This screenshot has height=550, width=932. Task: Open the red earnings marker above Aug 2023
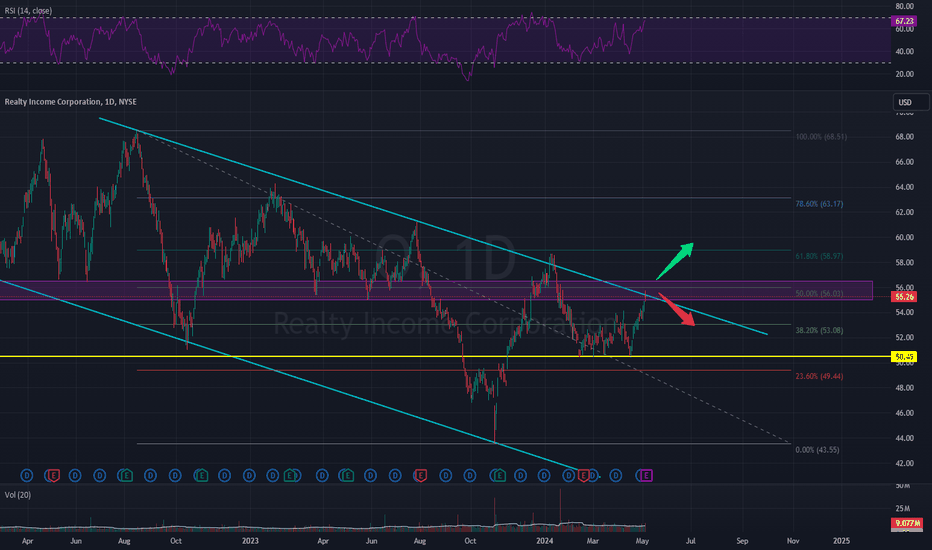click(x=421, y=475)
